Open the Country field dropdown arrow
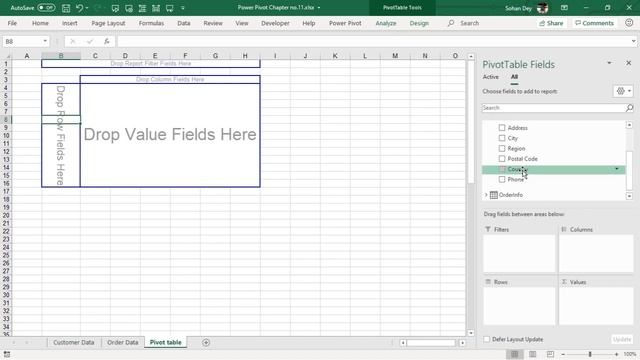Image resolution: width=640 pixels, height=360 pixels. coord(617,169)
